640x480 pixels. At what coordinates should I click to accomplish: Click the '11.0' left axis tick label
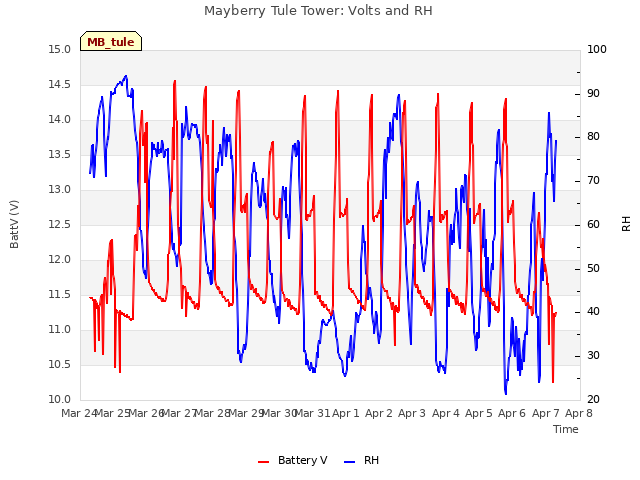click(60, 330)
